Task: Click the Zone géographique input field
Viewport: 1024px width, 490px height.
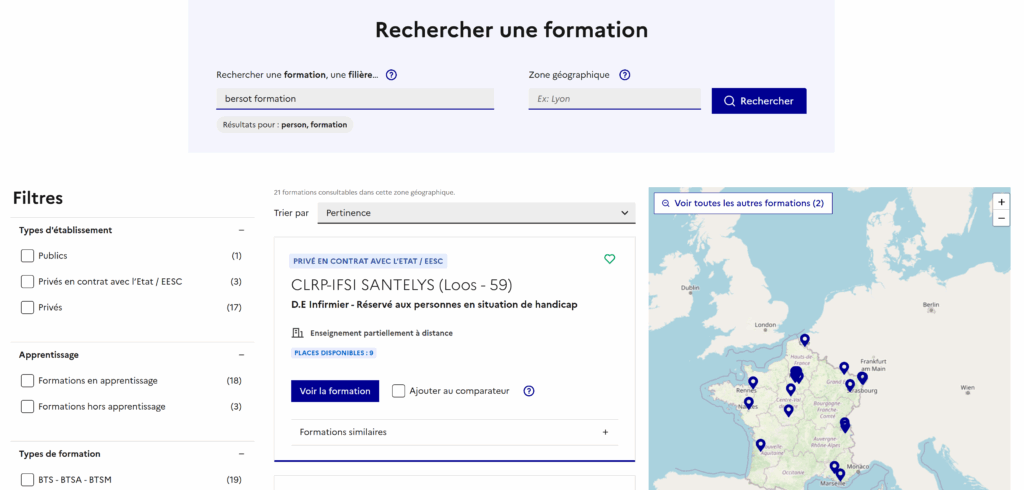Action: point(614,99)
